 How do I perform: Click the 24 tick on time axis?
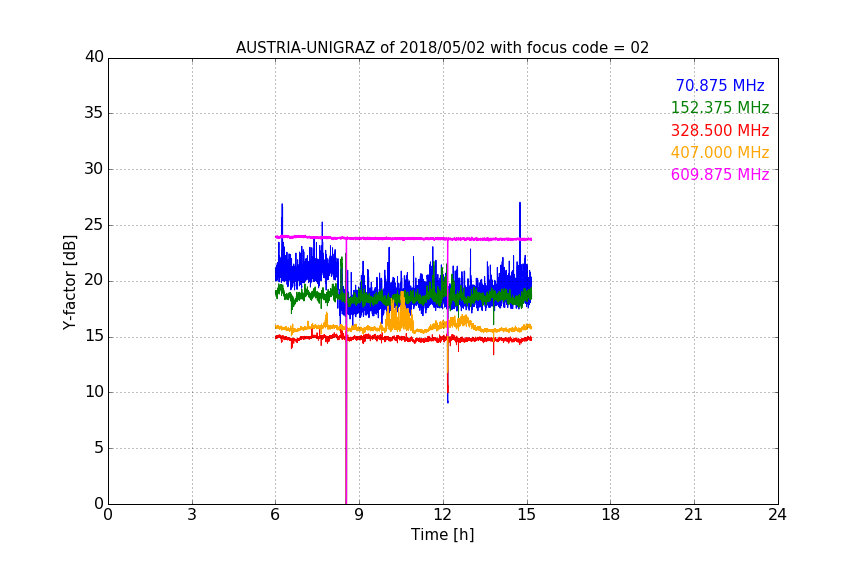pyautogui.click(x=777, y=515)
